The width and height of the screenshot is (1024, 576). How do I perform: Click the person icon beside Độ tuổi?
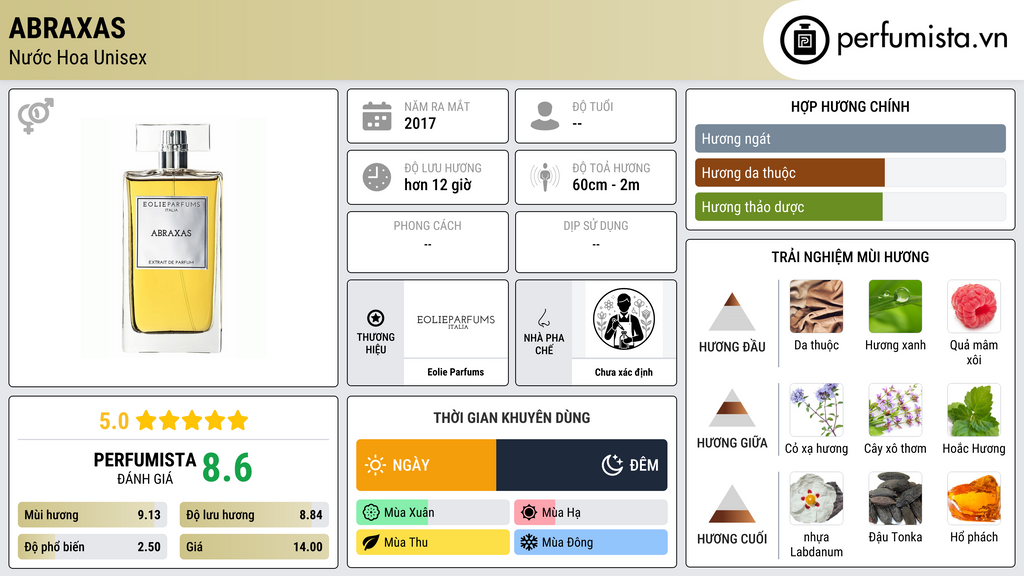click(545, 116)
